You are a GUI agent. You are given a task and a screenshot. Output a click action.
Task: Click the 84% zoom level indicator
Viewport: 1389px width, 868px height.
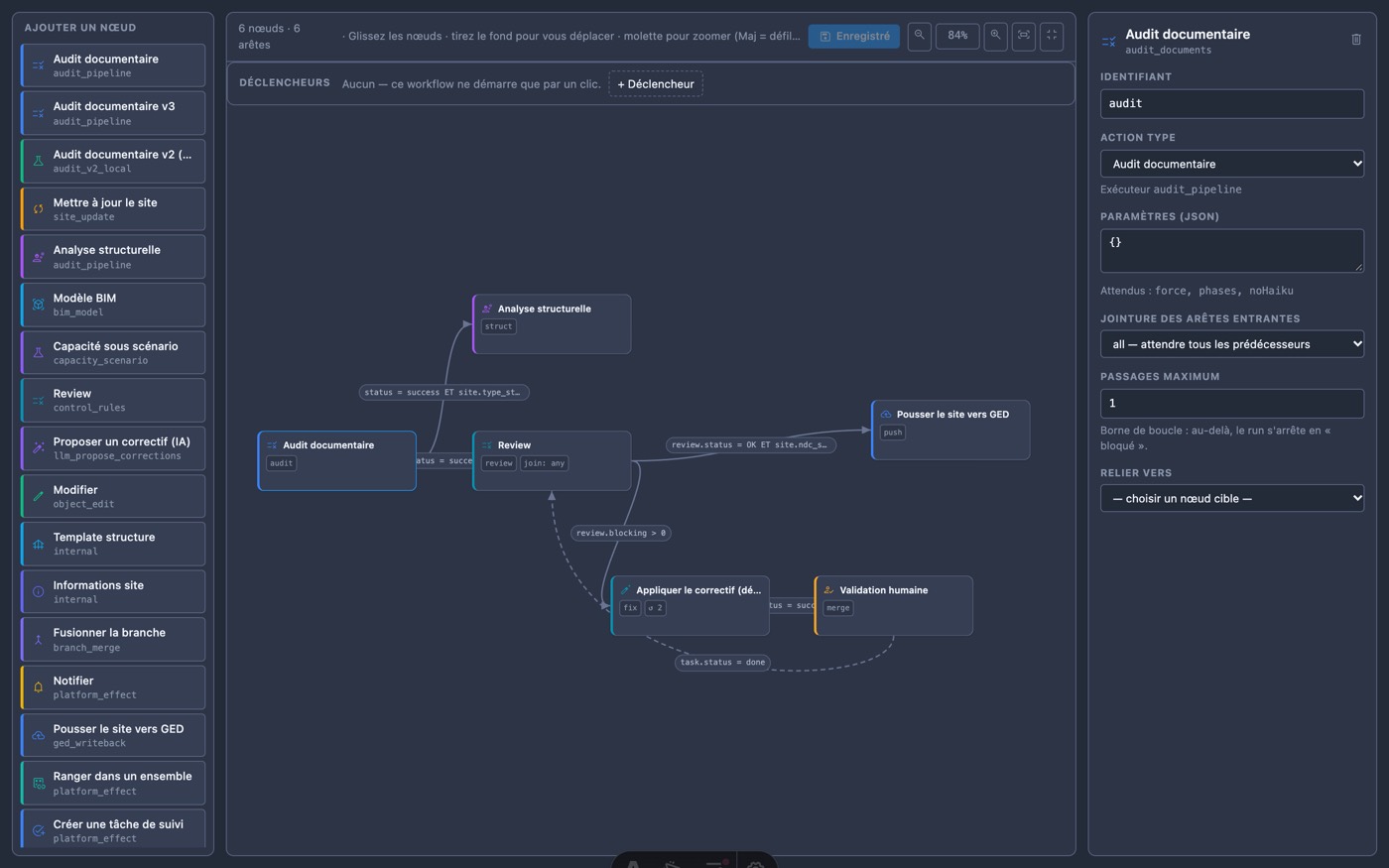pyautogui.click(x=957, y=36)
